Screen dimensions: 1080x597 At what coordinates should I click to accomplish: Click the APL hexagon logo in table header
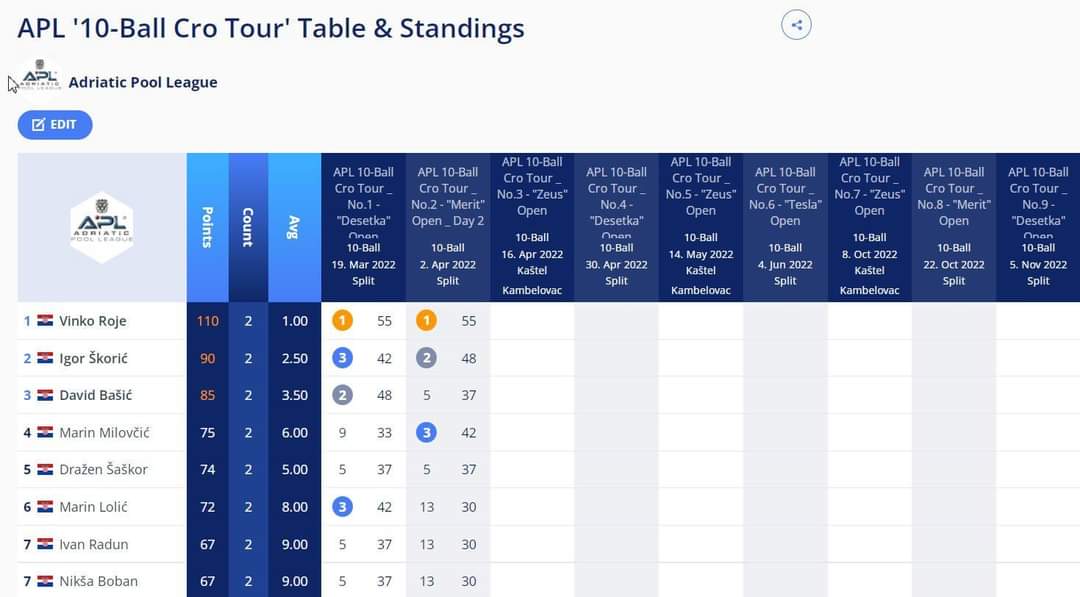[x=101, y=227]
